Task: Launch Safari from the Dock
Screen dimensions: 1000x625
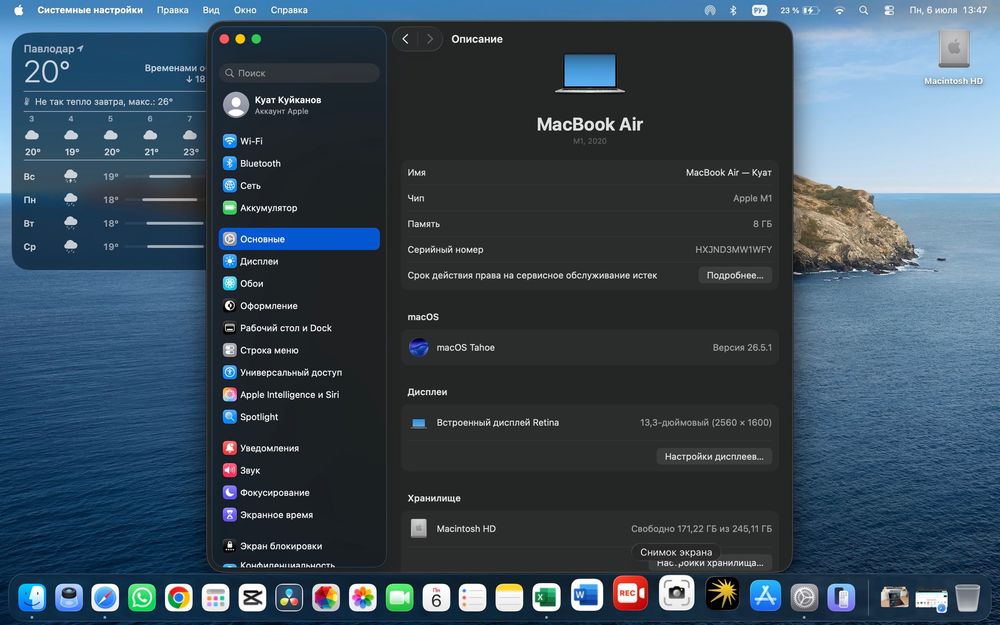Action: tap(105, 598)
